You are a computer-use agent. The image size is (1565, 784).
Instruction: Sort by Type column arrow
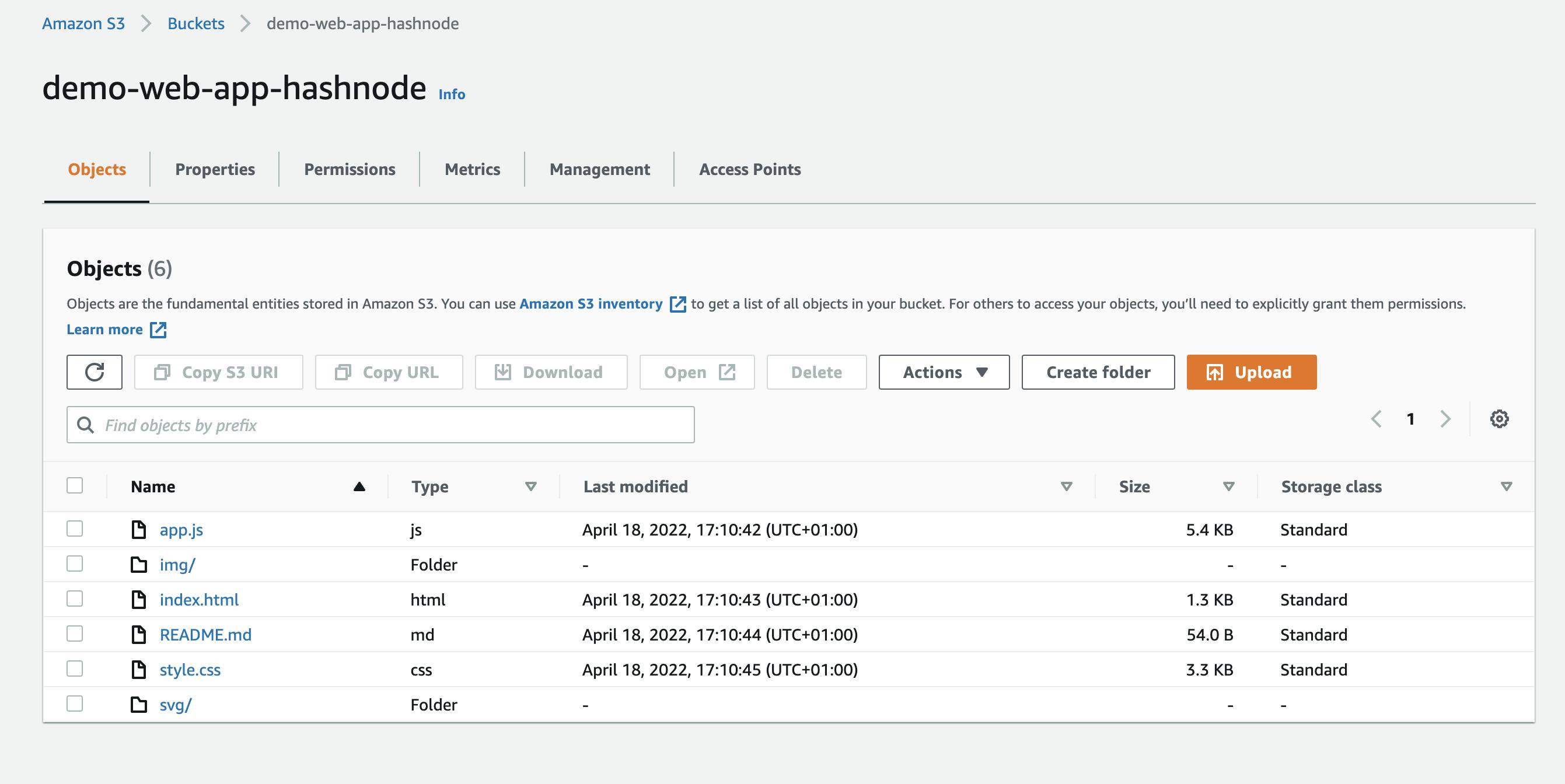(531, 487)
